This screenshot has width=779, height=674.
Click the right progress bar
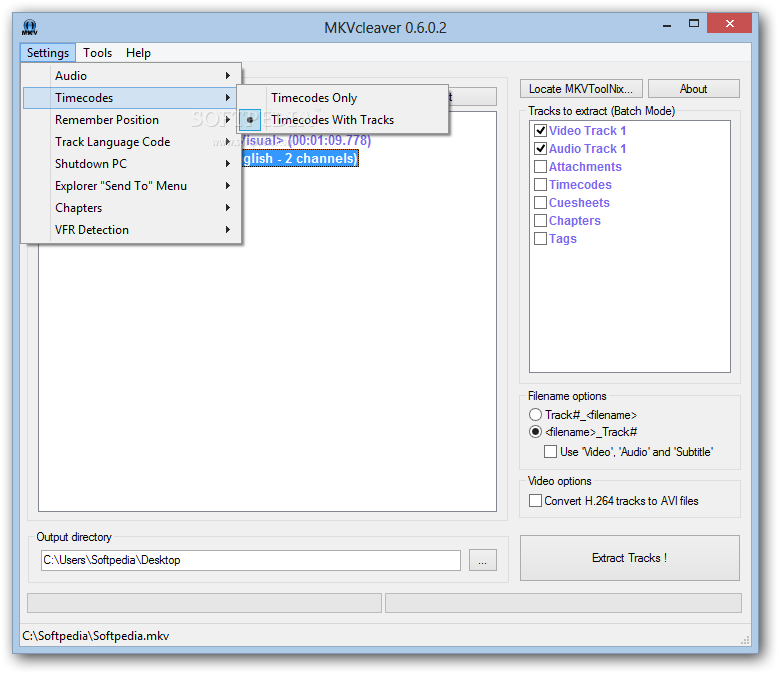563,603
